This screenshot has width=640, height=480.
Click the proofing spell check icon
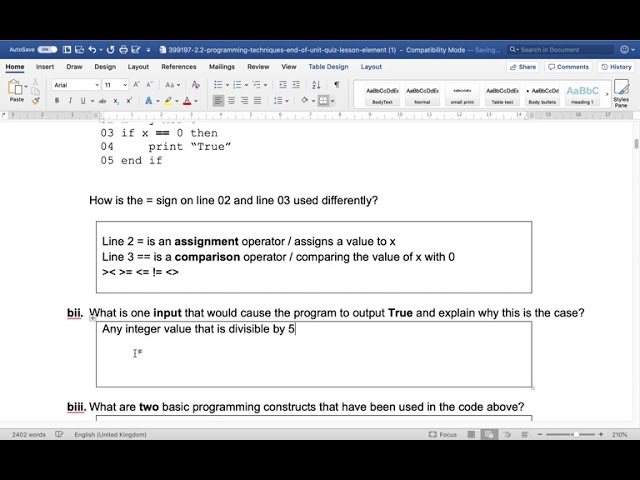coord(59,434)
